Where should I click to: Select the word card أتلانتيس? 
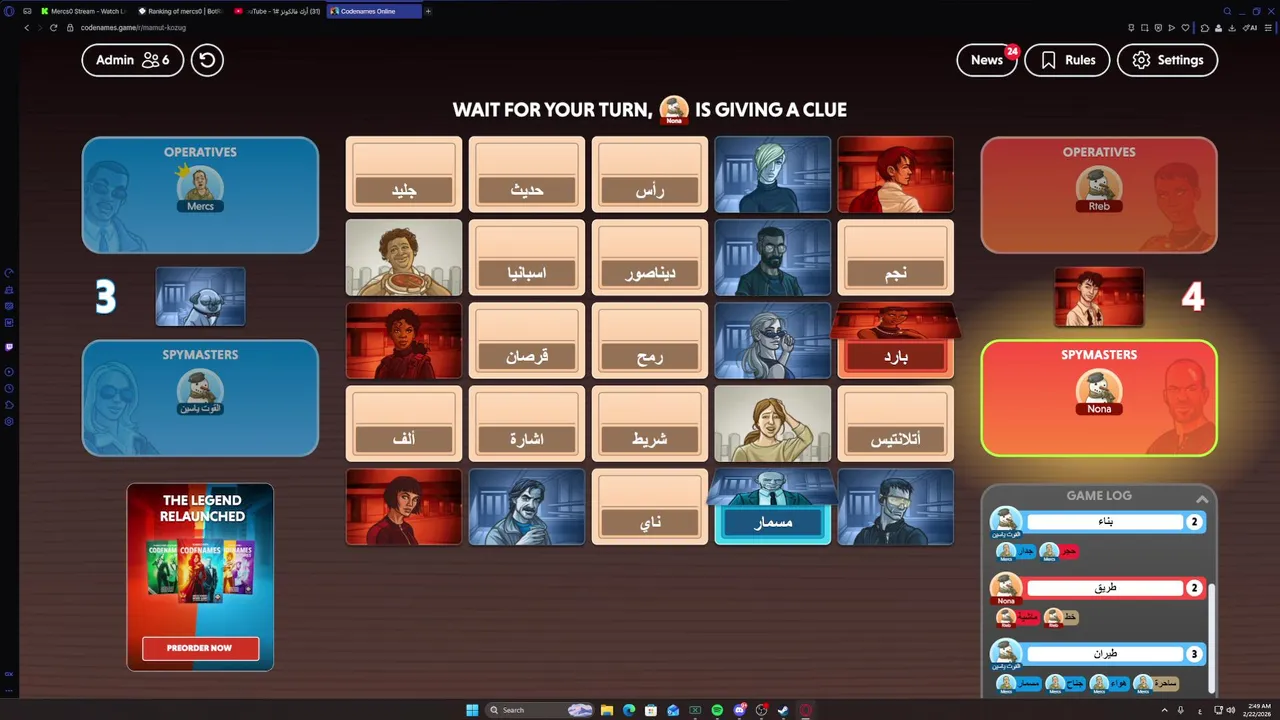tap(895, 424)
